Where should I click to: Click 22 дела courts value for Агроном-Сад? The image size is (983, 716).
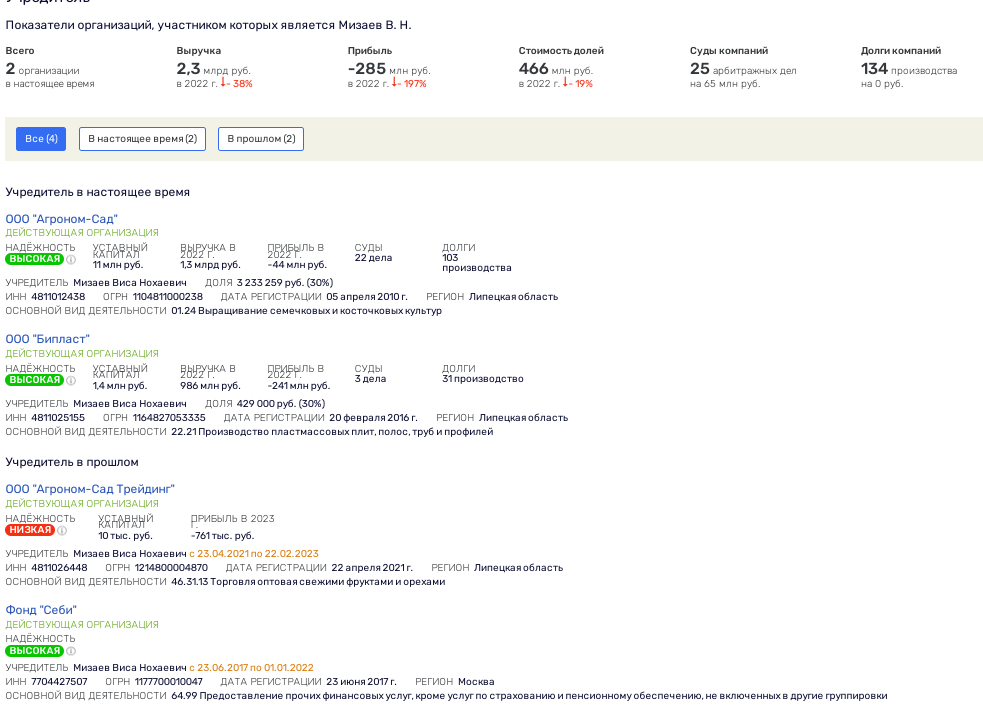(373, 258)
